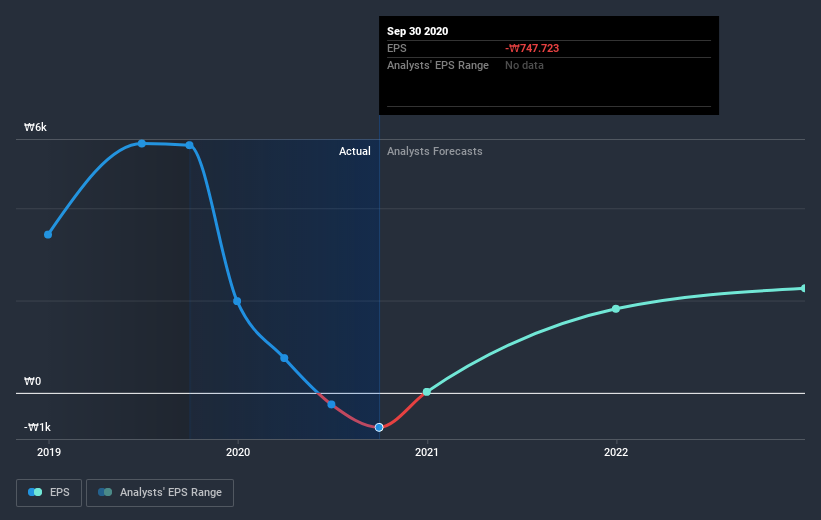Click the Analysts' EPS Range legend color icon
This screenshot has height=520, width=821.
point(105,492)
